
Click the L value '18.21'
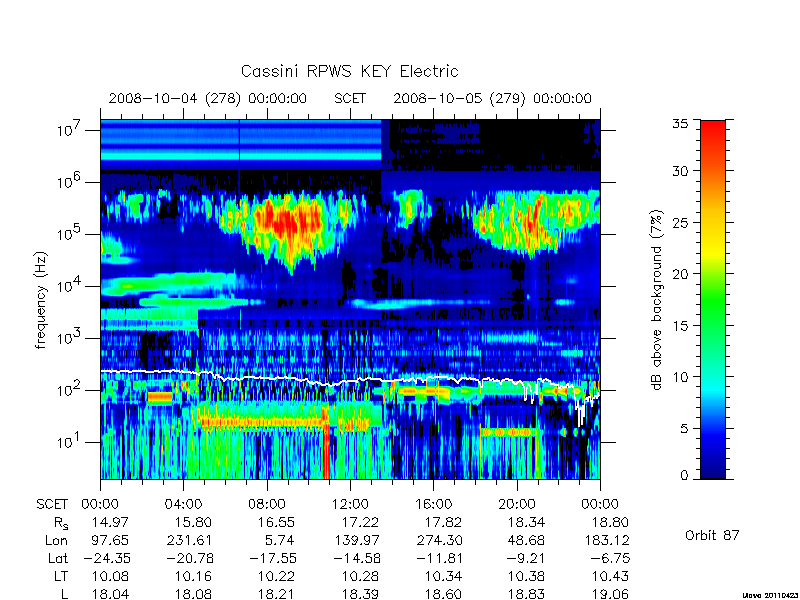coord(276,594)
